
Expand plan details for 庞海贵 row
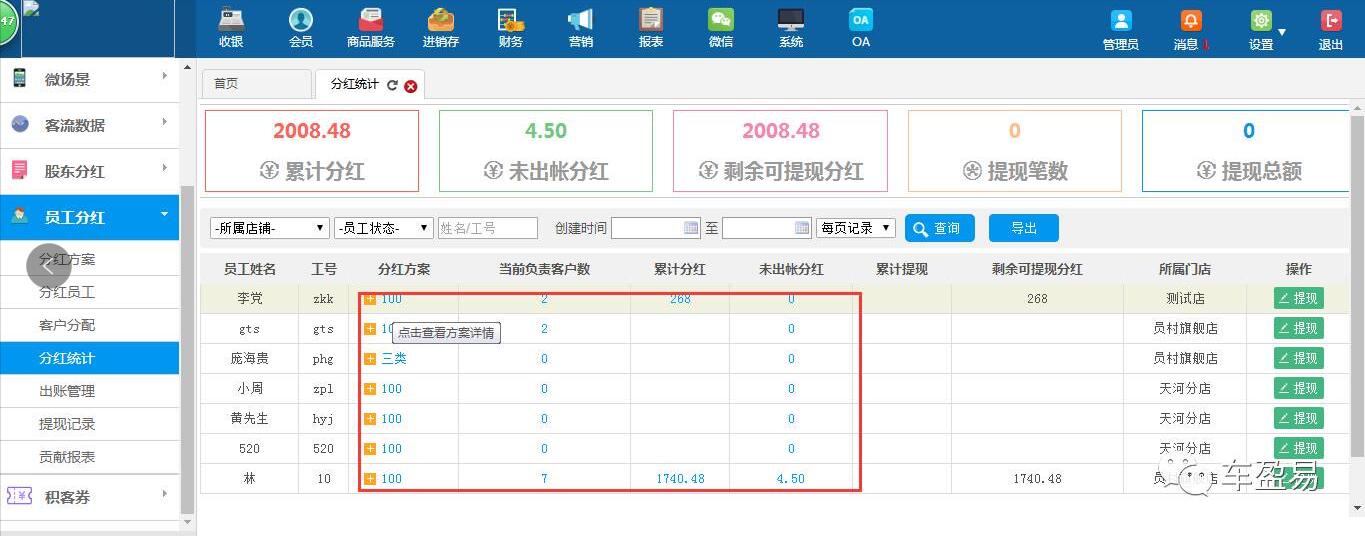click(370, 358)
